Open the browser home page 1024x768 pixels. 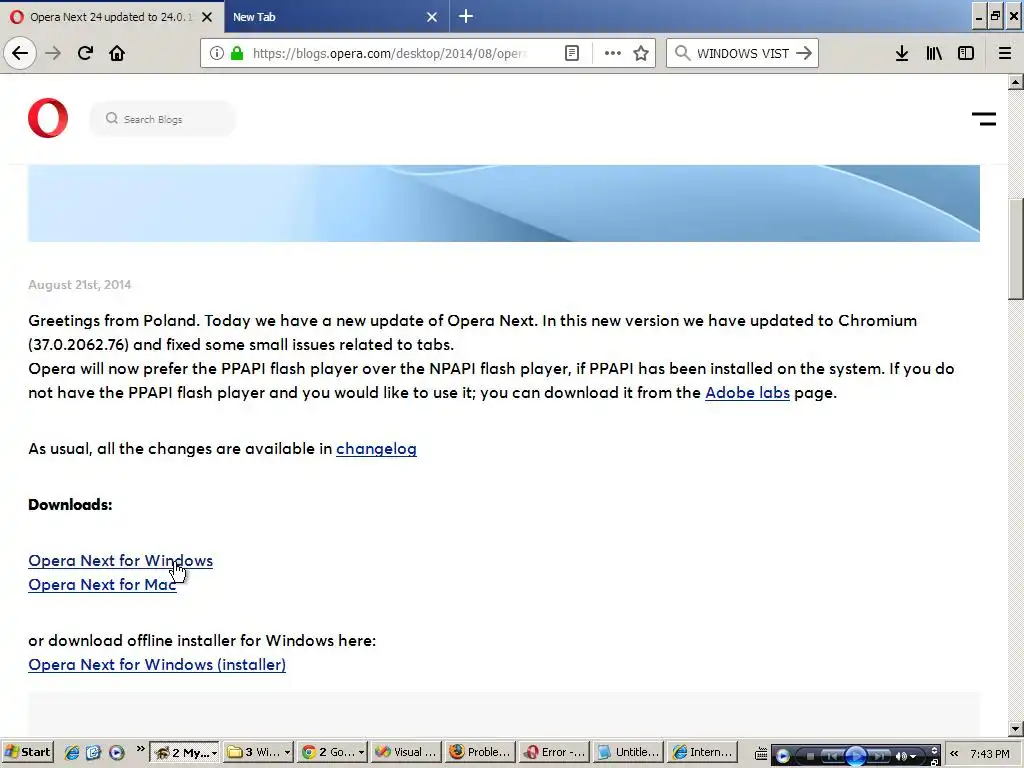[117, 53]
